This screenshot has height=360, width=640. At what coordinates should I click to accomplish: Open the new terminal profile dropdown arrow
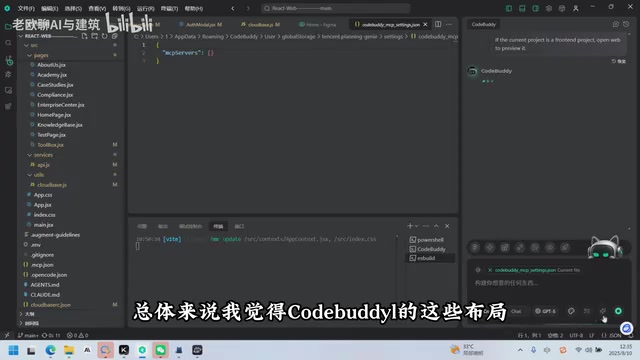(x=417, y=226)
